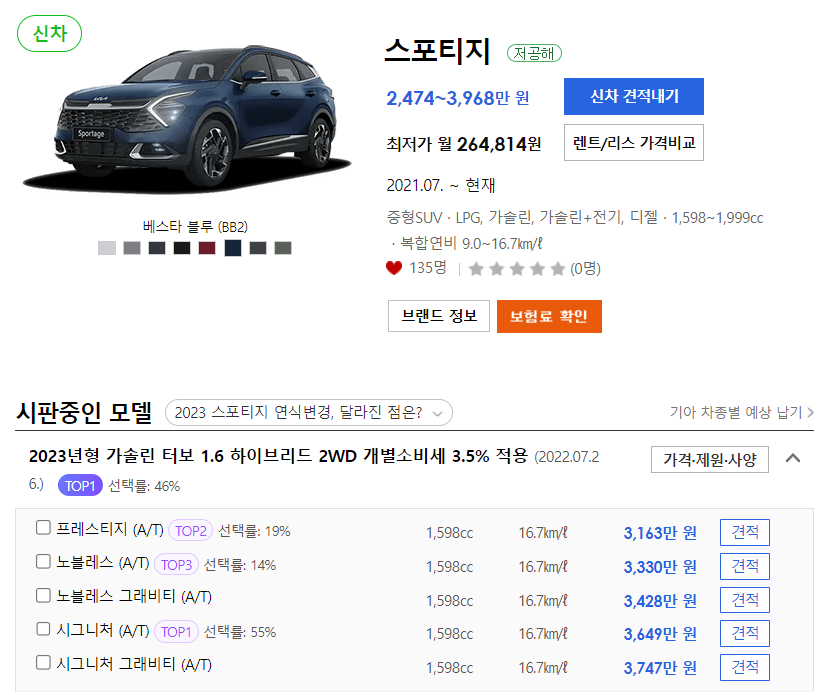Tick the 노블레스 그래비티 (A/T) checkbox
This screenshot has width=825, height=695.
(43, 596)
